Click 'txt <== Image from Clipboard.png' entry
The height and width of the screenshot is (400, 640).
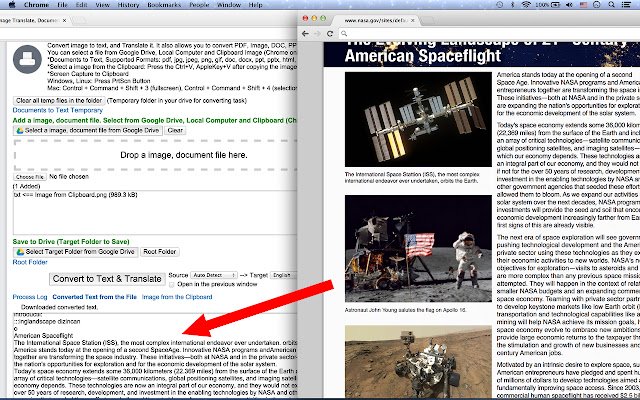coord(75,195)
